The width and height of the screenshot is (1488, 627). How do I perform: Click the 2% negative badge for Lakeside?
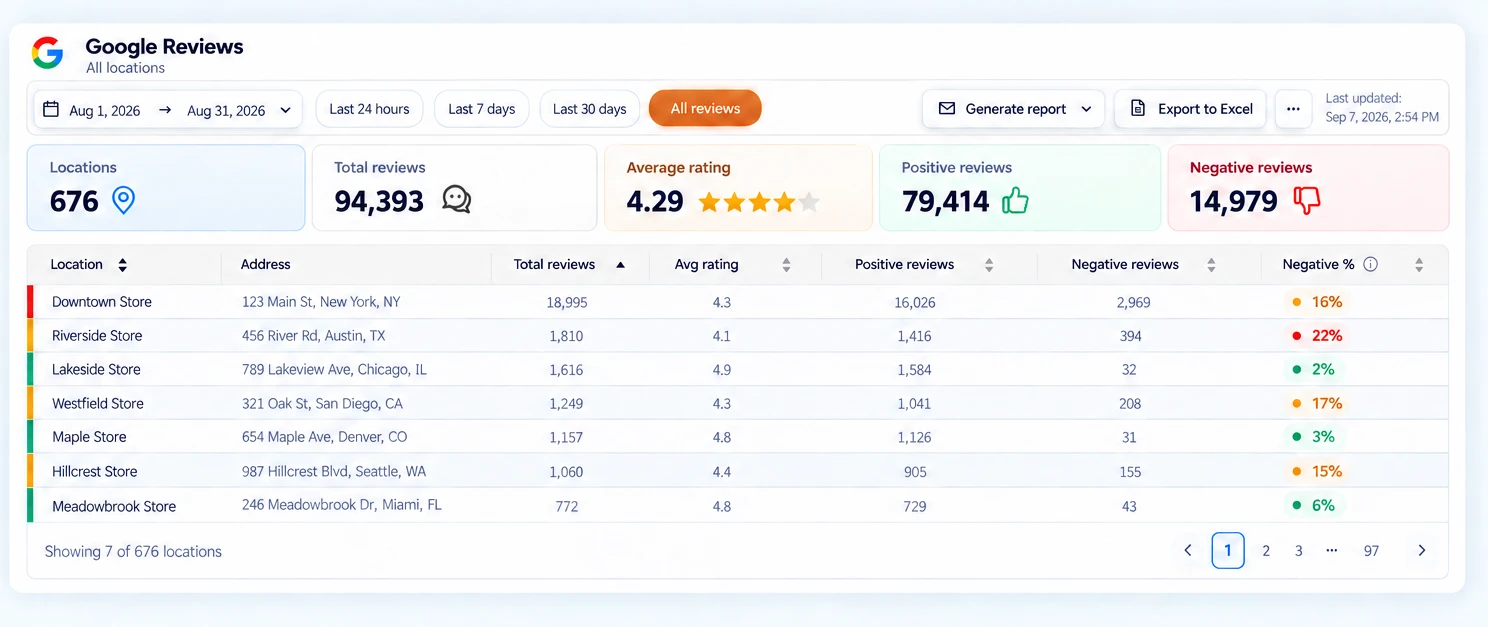1313,369
